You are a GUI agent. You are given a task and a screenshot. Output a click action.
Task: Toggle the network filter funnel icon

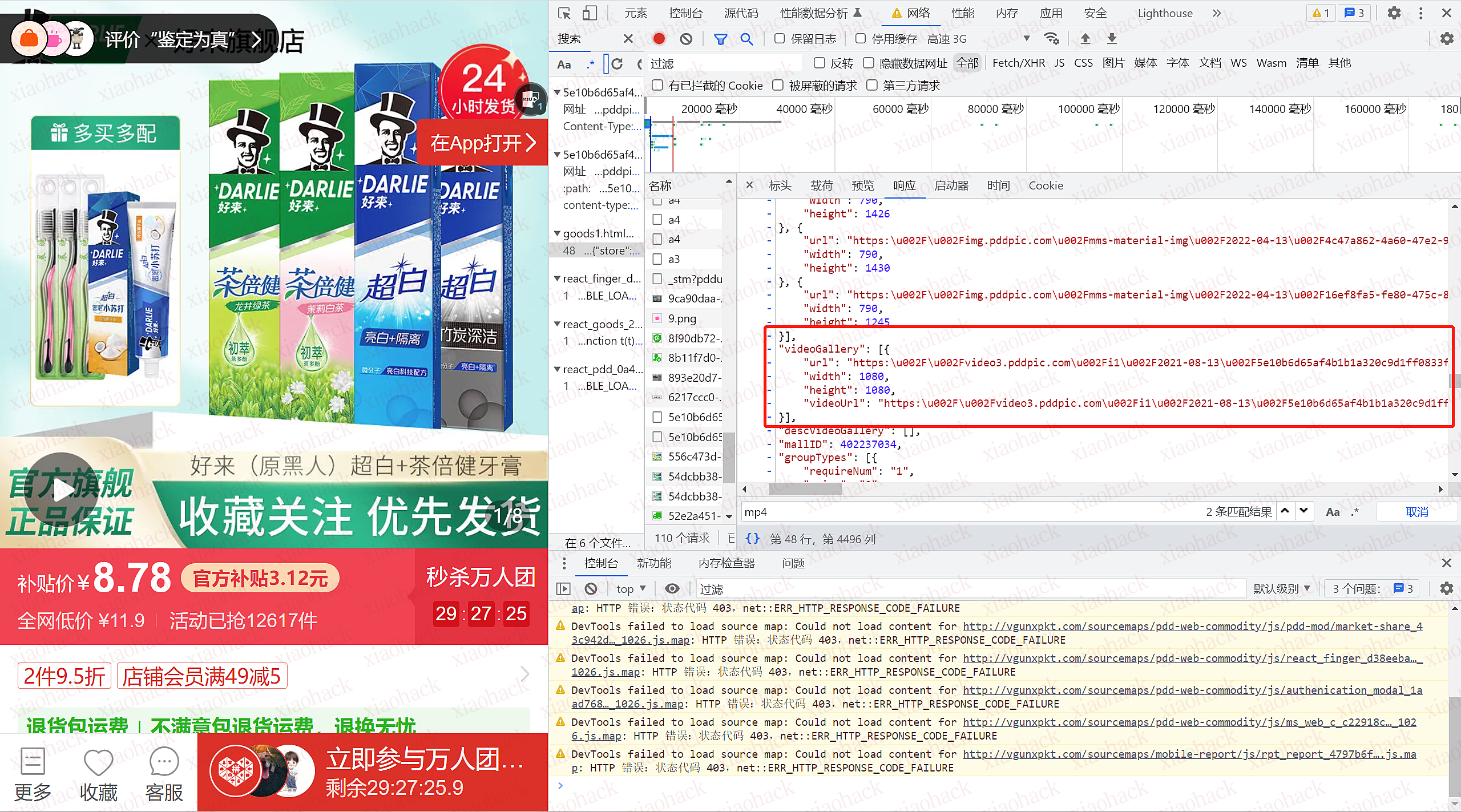point(720,39)
